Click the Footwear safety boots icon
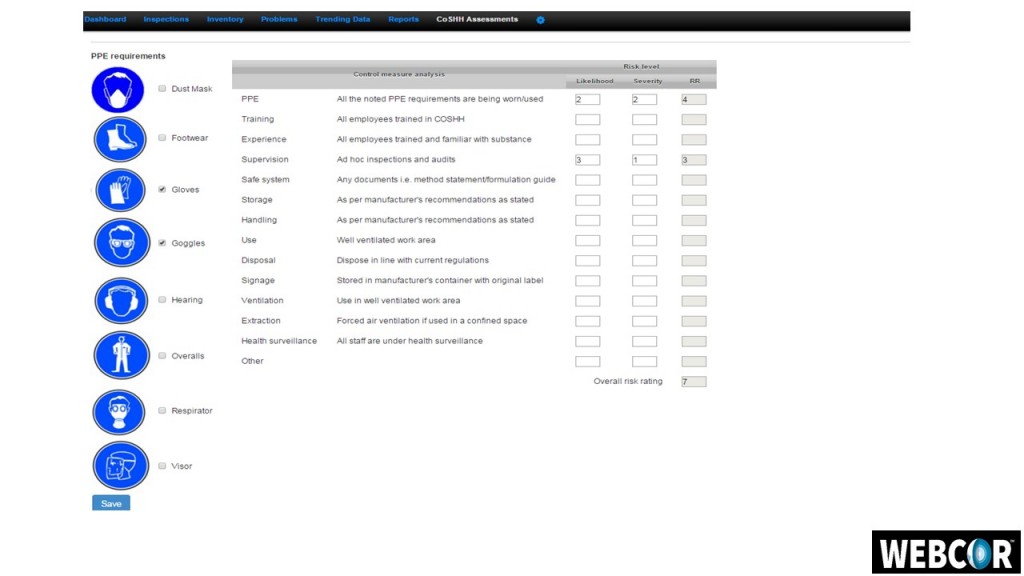This screenshot has width=1024, height=576. tap(120, 139)
